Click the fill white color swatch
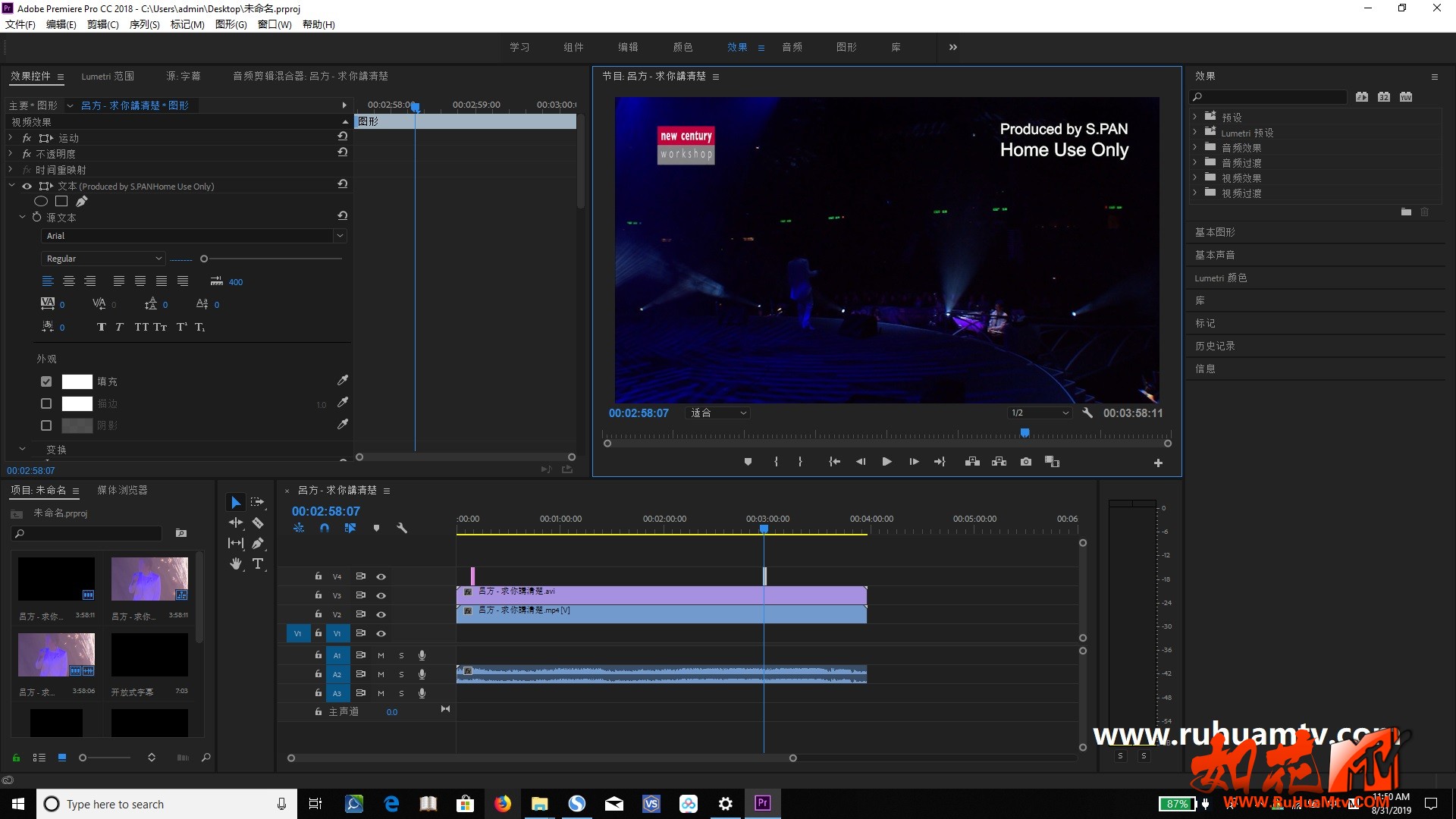The image size is (1456, 819). click(77, 381)
